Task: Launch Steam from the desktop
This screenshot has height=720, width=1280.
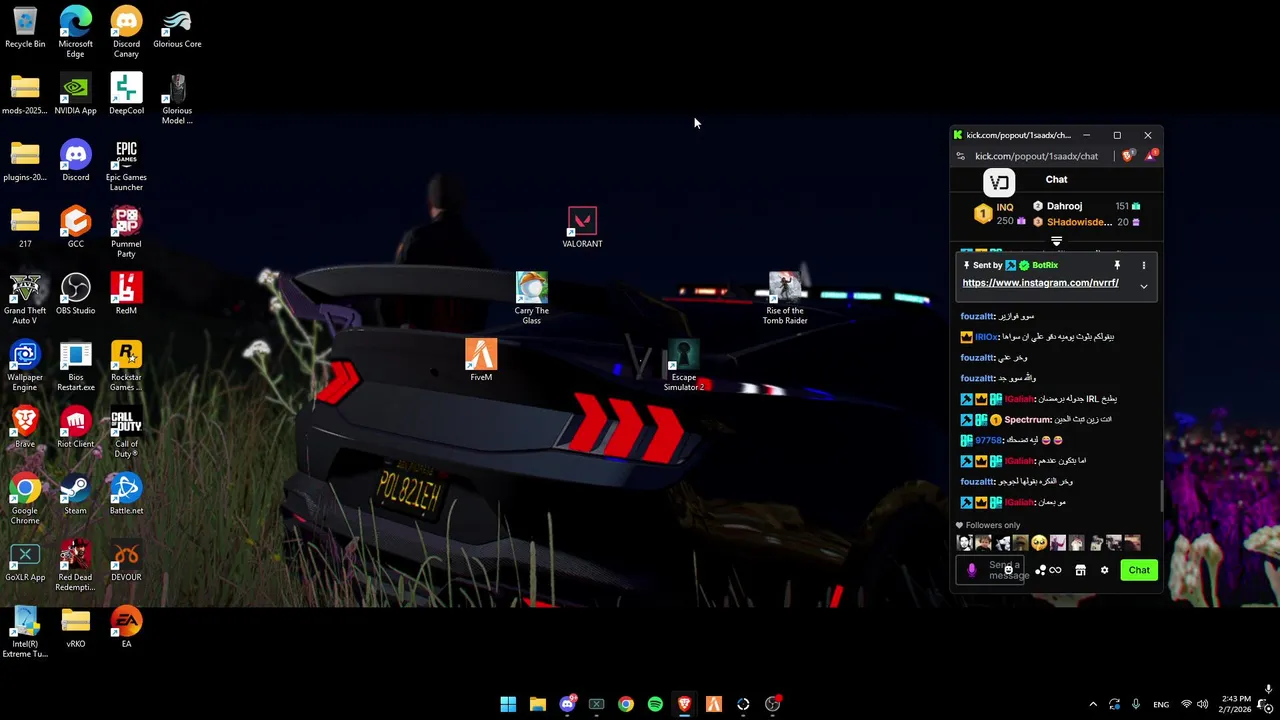Action: point(75,494)
